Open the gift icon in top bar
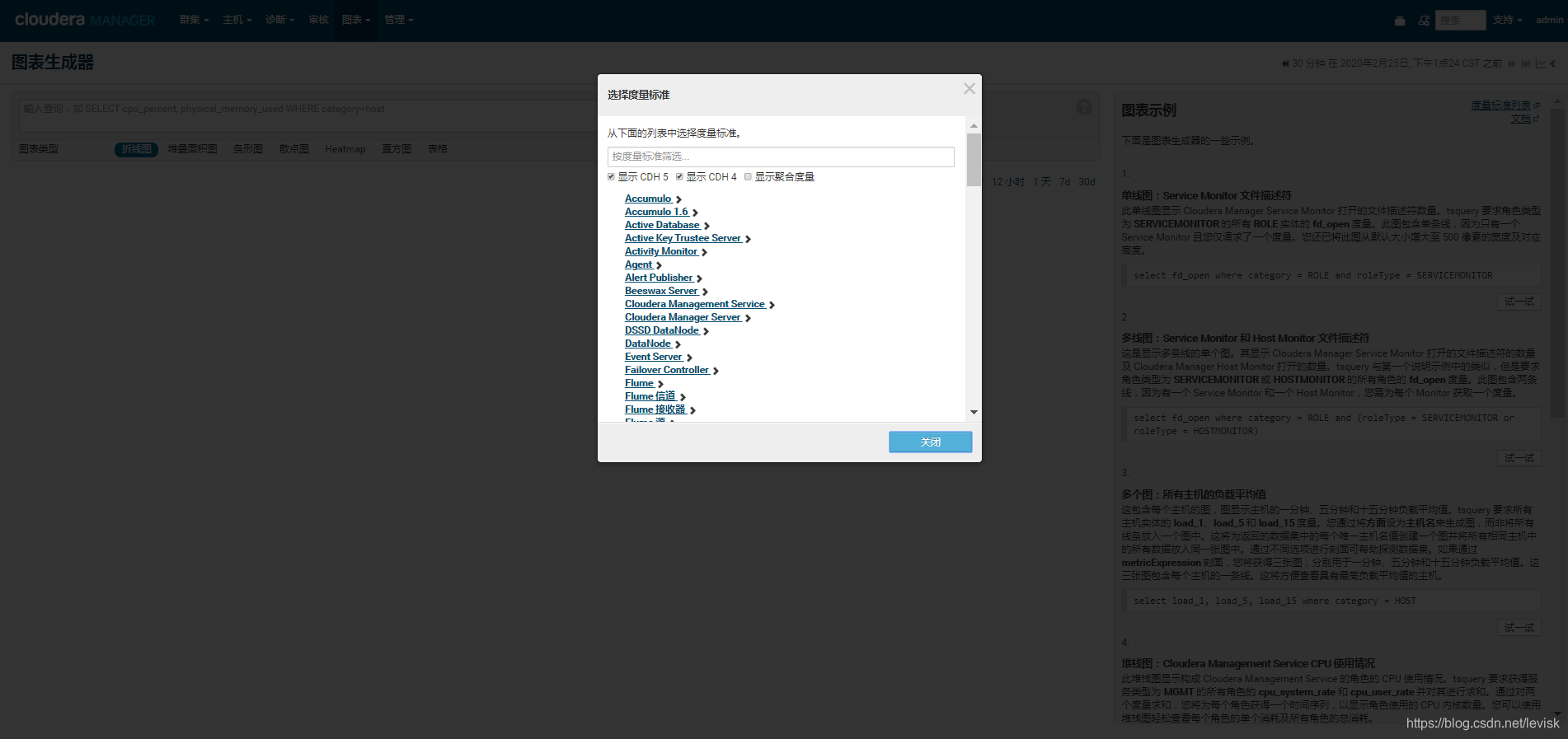 pyautogui.click(x=1400, y=21)
